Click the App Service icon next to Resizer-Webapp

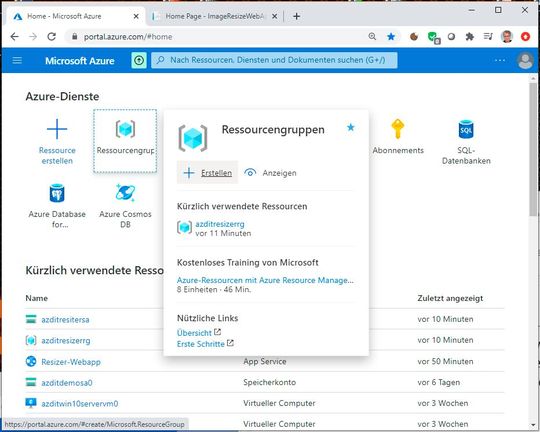[x=31, y=361]
